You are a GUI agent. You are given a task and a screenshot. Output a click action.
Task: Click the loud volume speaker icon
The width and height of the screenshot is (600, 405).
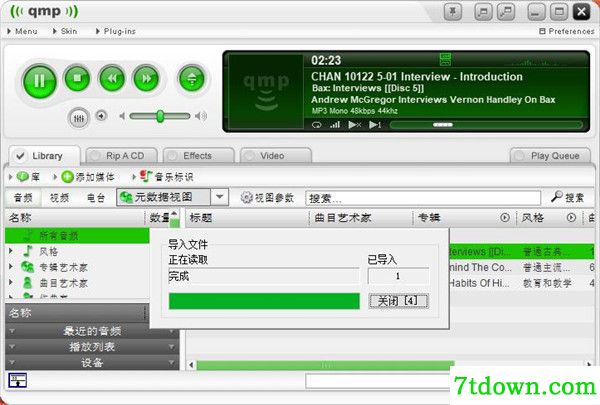(x=201, y=116)
